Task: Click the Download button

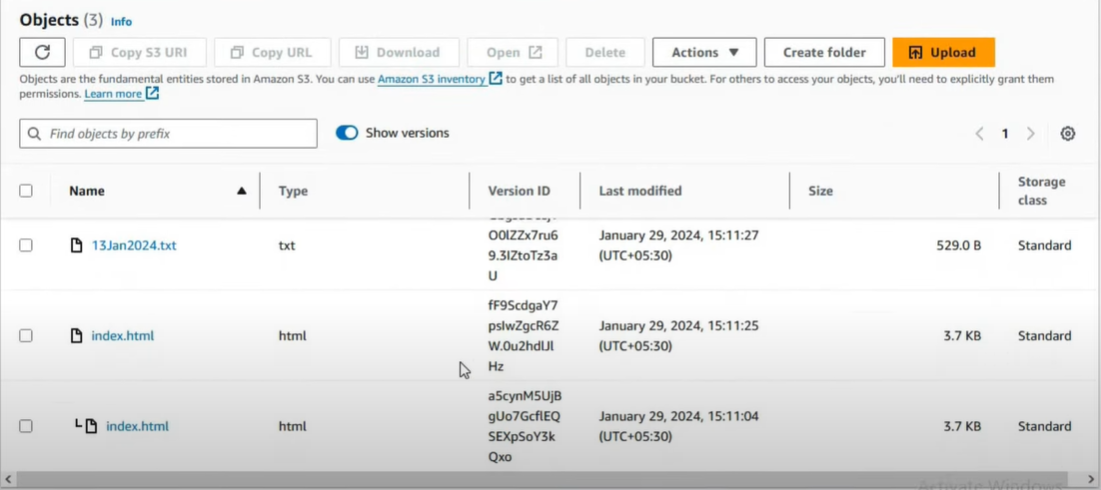Action: (399, 53)
